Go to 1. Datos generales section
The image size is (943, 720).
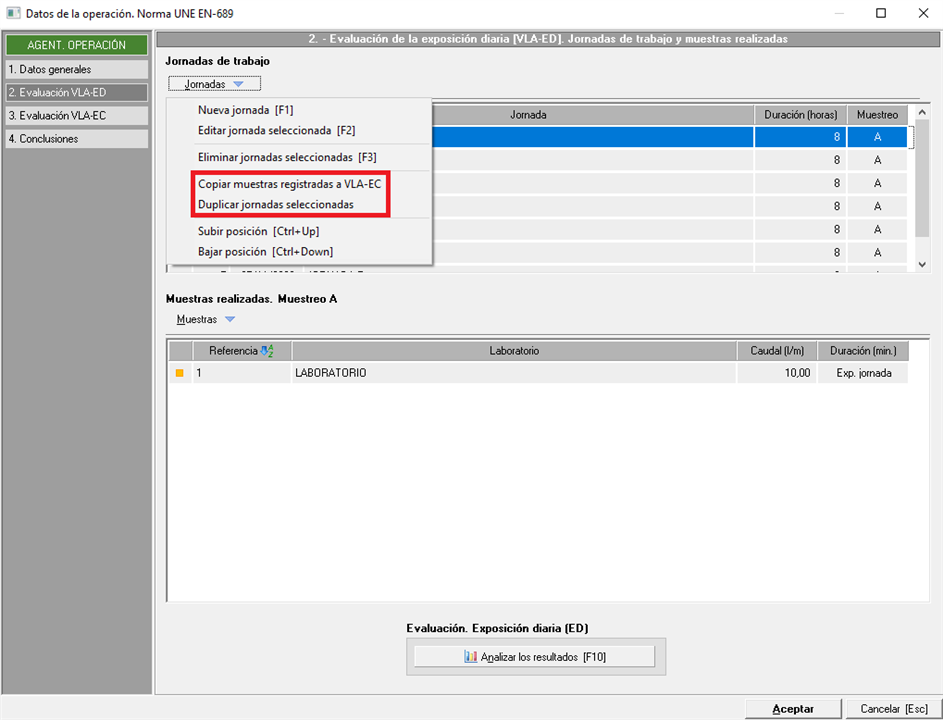76,70
